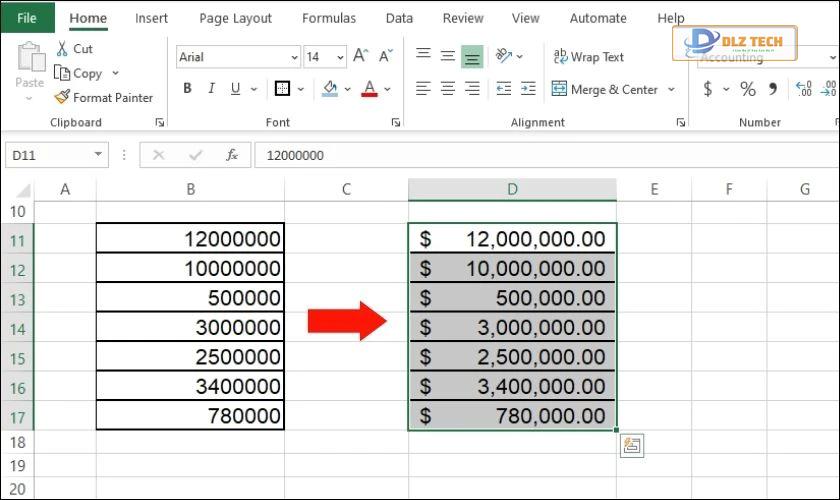This screenshot has height=500, width=840.
Task: Open Clipboard group dialog launcher
Action: click(160, 123)
